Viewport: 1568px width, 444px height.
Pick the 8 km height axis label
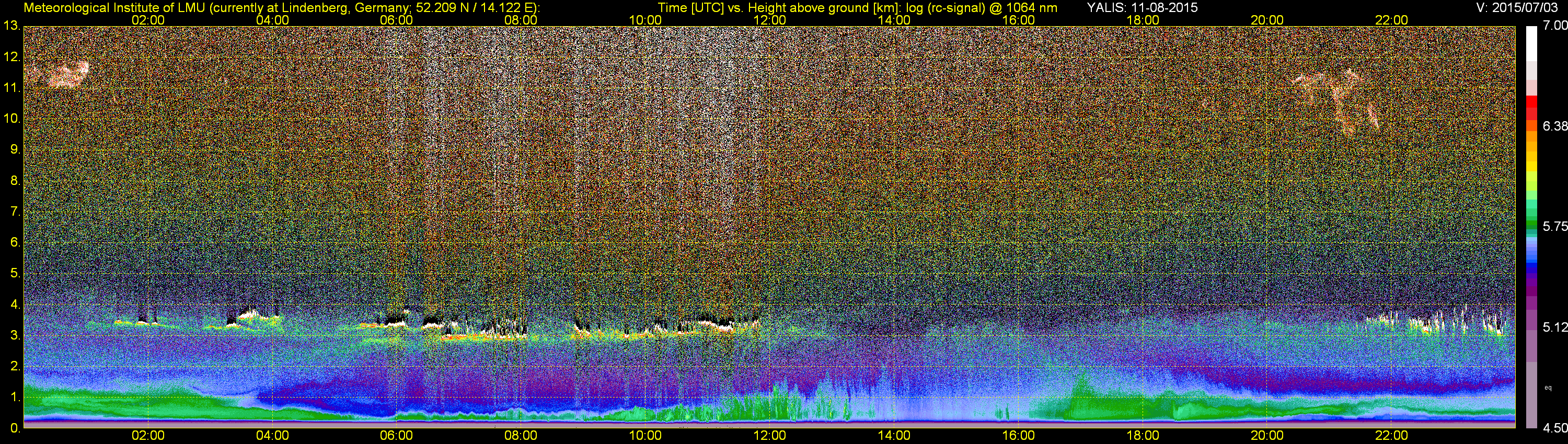coord(15,181)
